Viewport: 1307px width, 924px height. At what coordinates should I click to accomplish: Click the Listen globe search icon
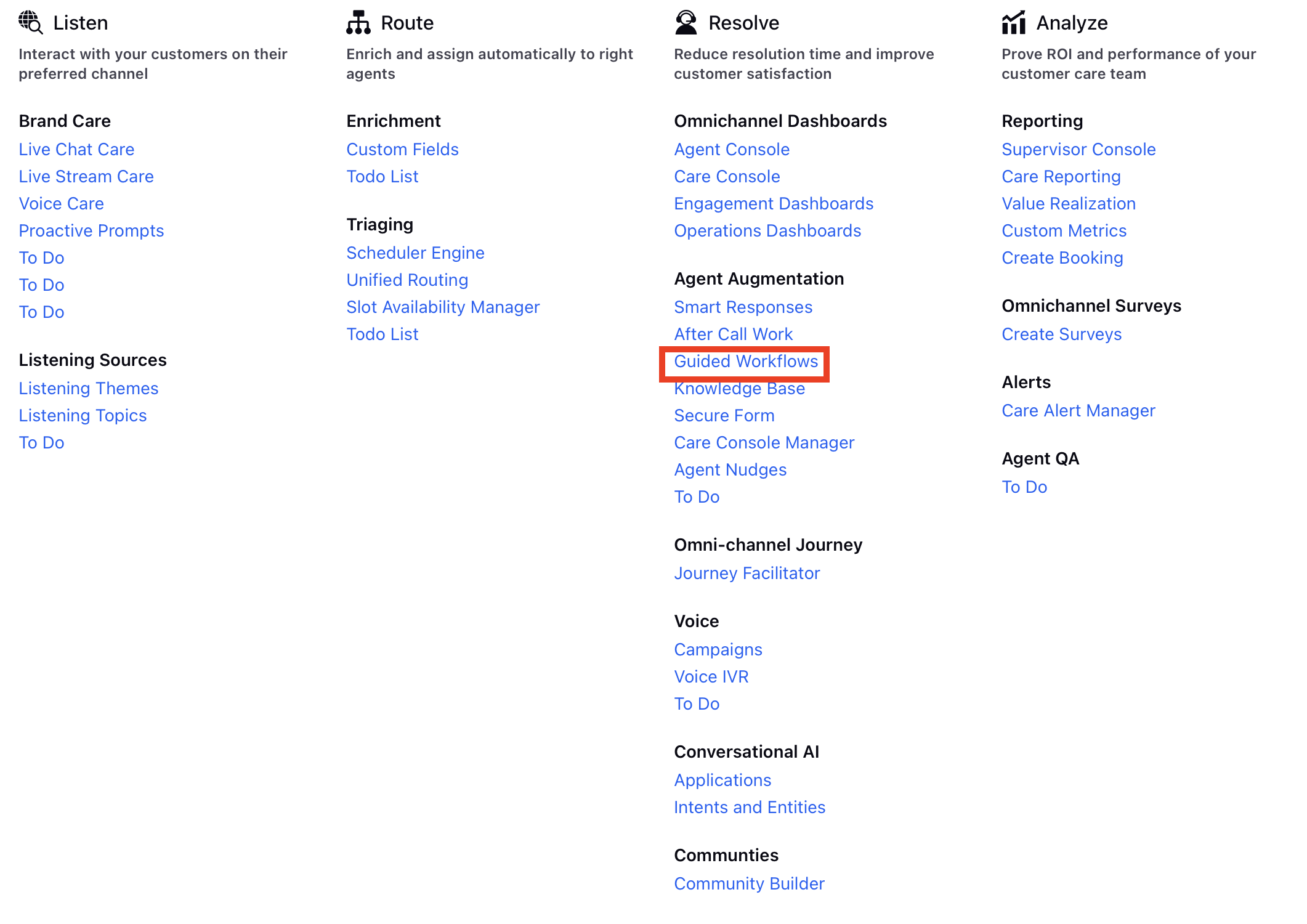coord(31,23)
